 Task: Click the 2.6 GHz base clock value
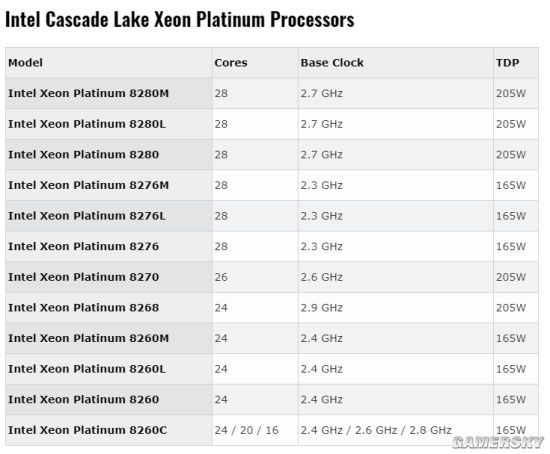point(321,277)
